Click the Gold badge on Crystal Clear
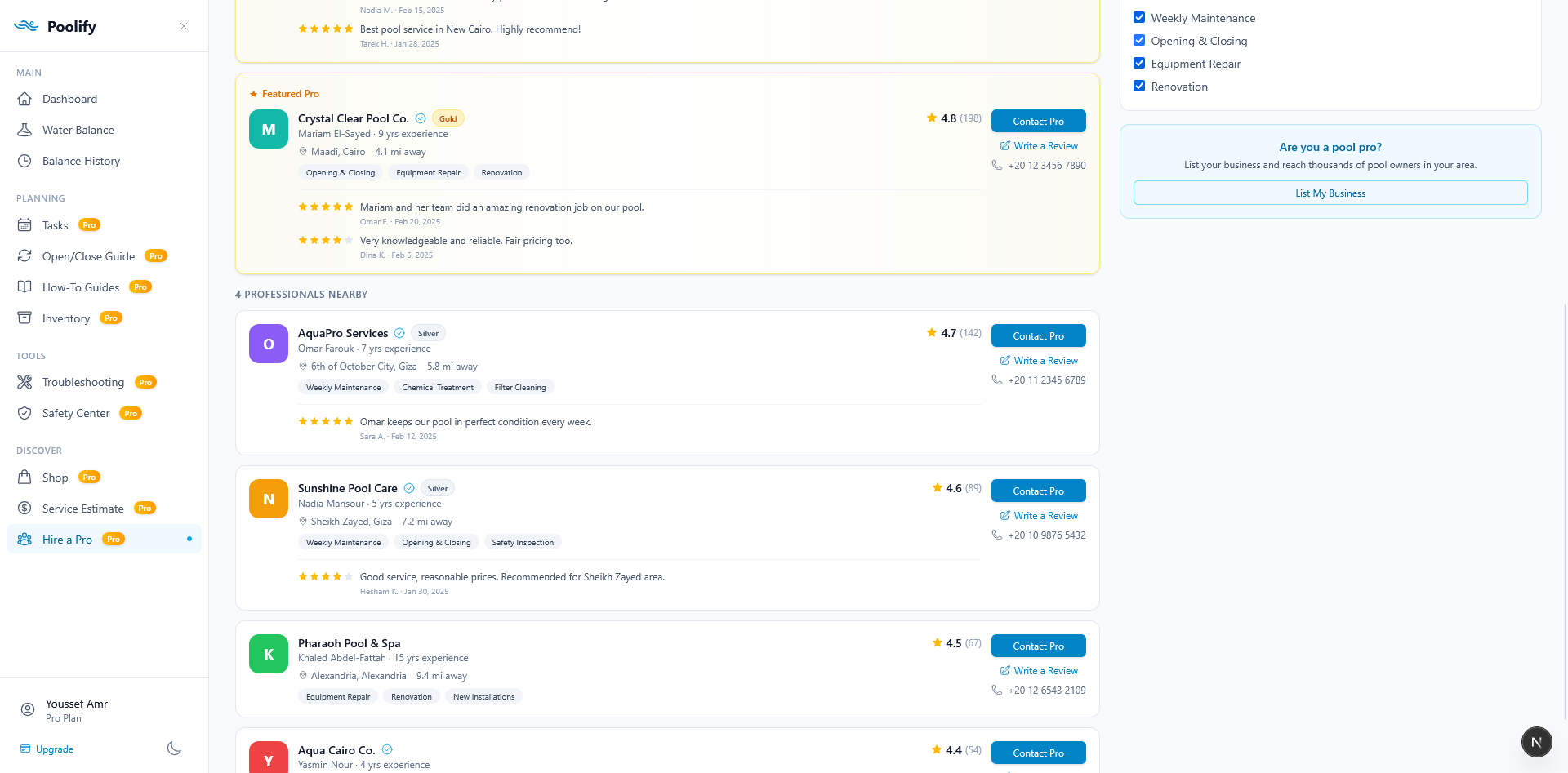 click(448, 118)
